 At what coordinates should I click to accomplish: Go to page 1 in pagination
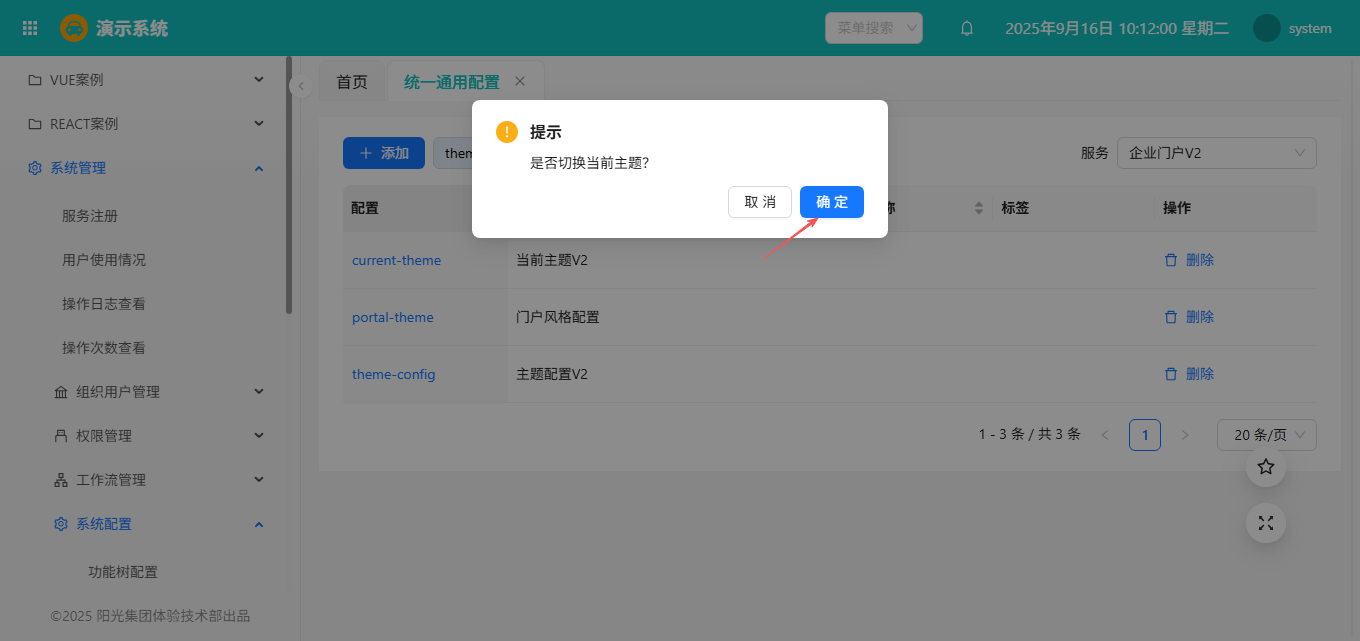tap(1144, 435)
